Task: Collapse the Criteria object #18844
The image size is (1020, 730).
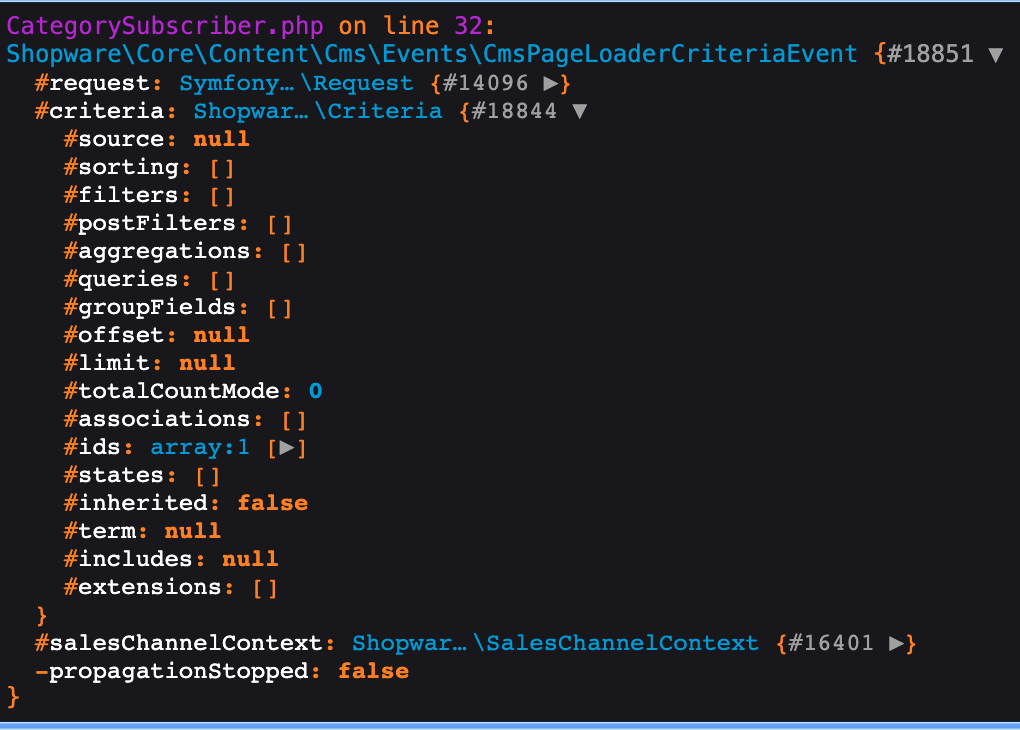Action: point(580,111)
